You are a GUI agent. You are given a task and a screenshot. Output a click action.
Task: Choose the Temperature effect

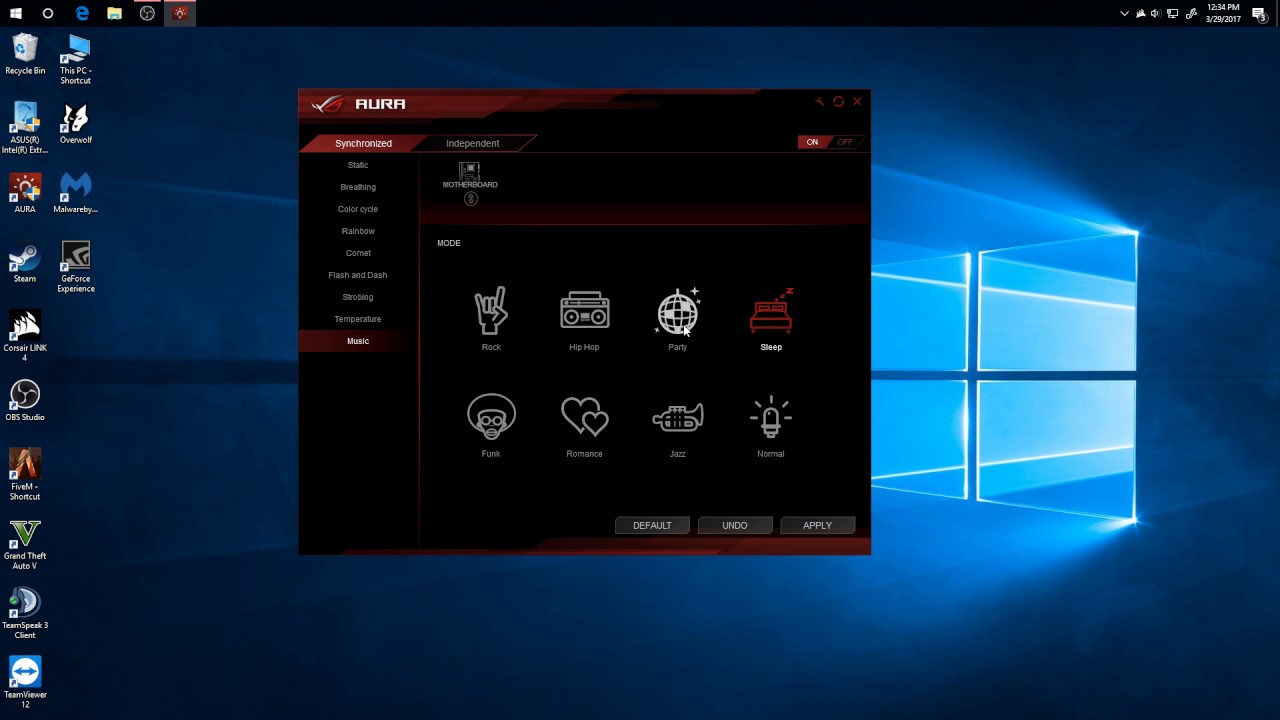tap(358, 319)
